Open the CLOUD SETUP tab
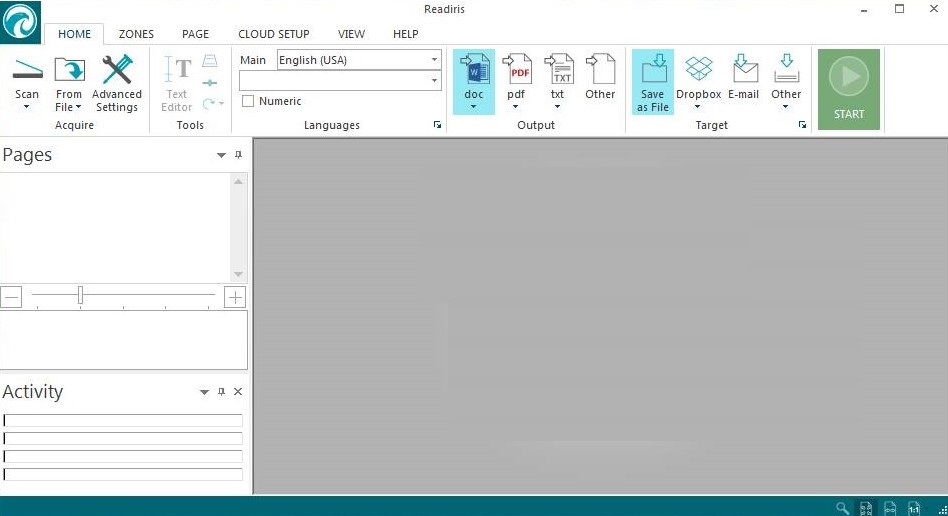This screenshot has height=516, width=948. pos(274,34)
